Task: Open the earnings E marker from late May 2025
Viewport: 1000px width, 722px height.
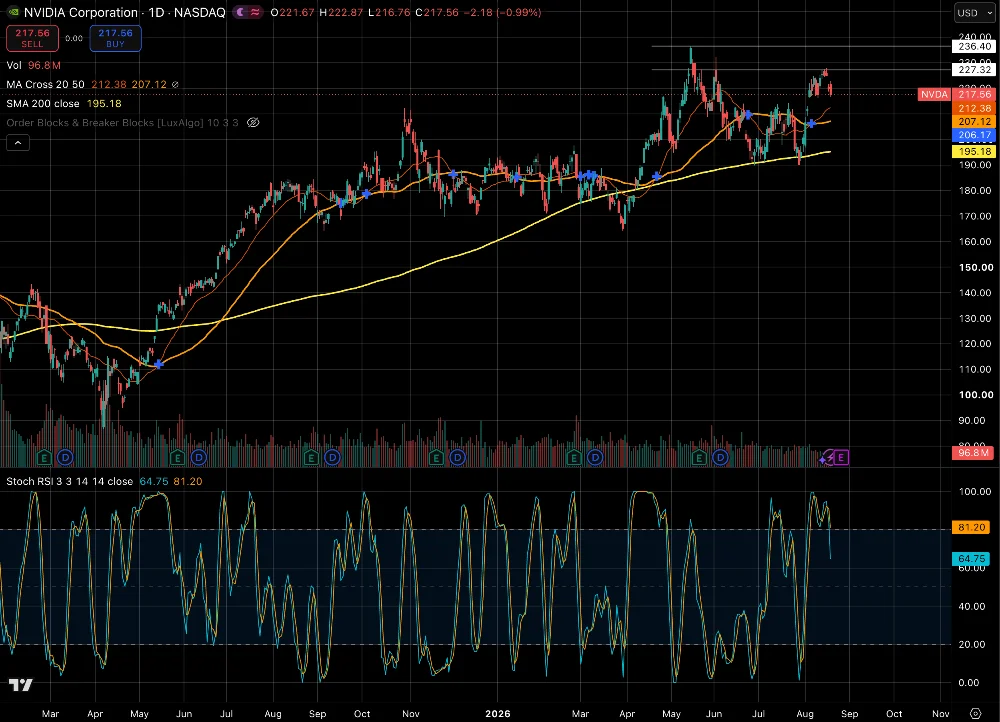Action: click(x=177, y=457)
